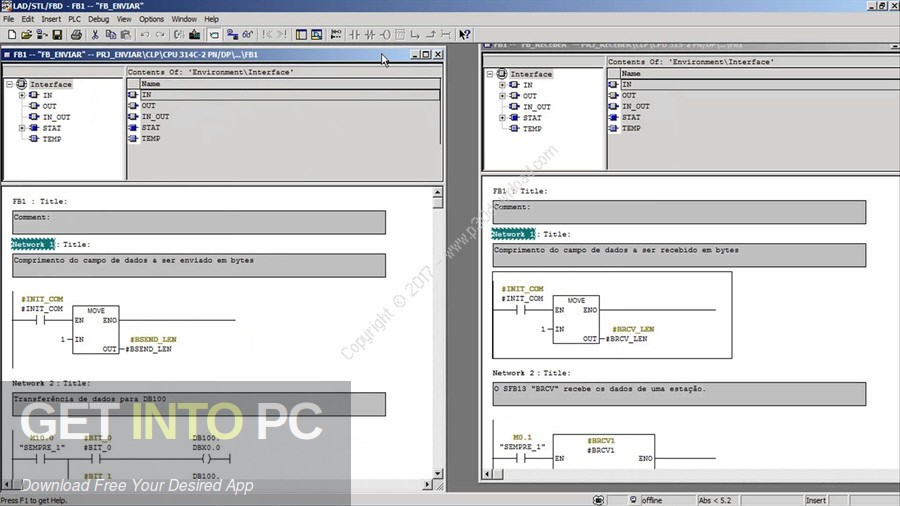900x506 pixels.
Task: Maximize the FB_ENVIAR child window
Action: coord(426,55)
